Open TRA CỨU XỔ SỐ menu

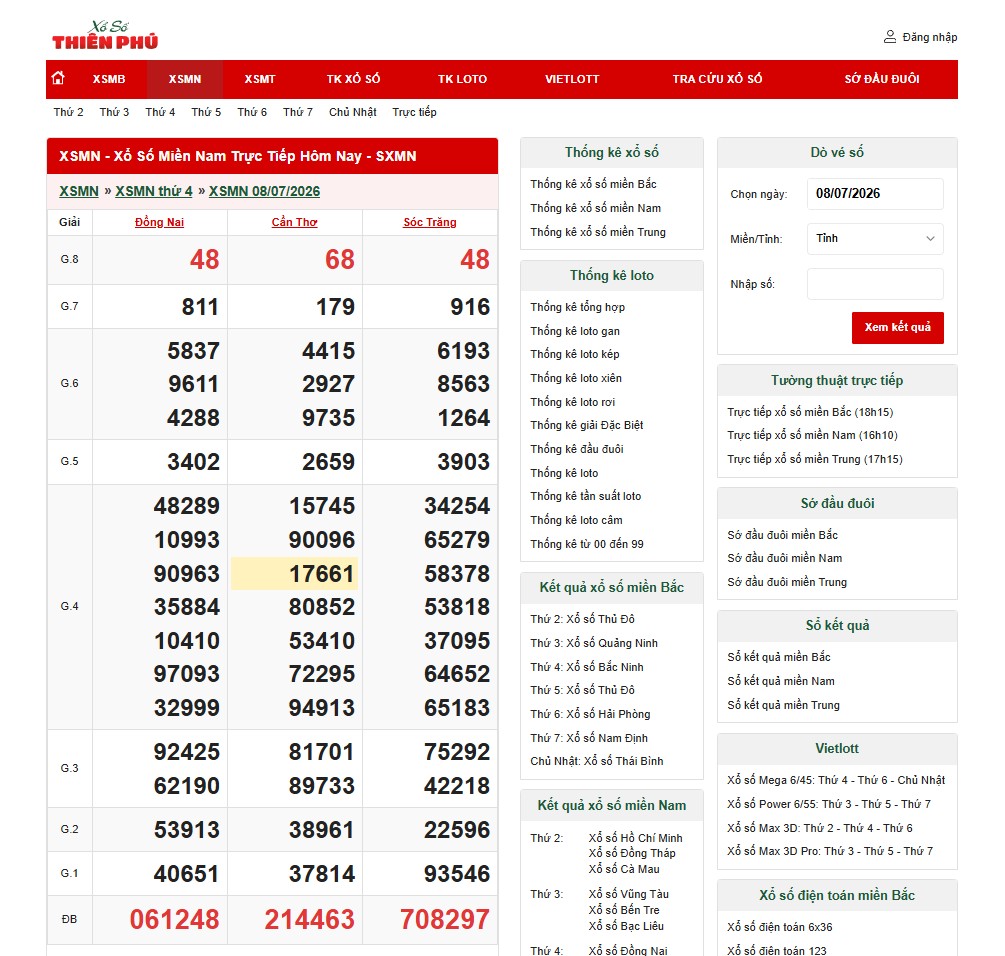pyautogui.click(x=717, y=79)
